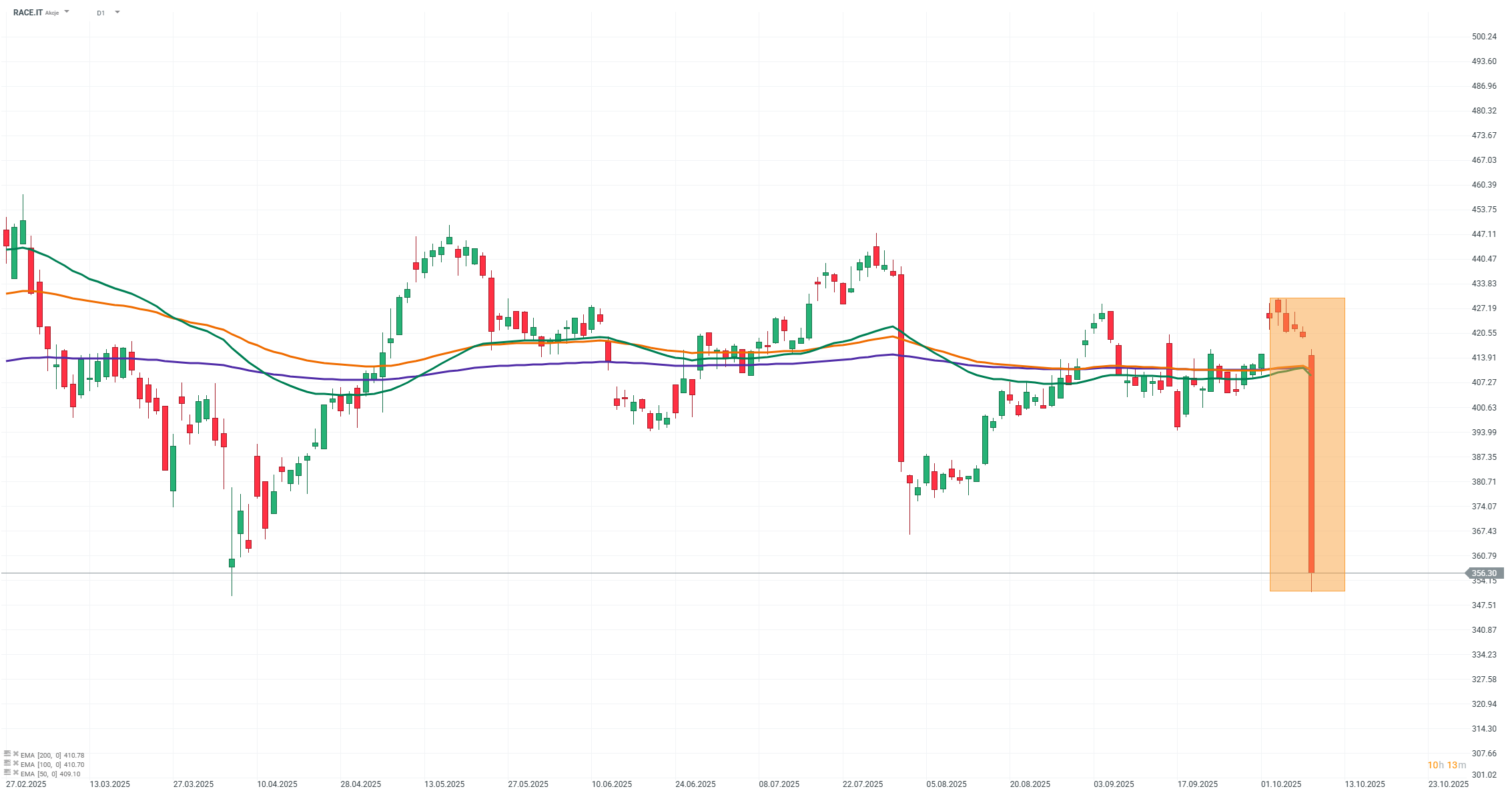Click the D1 interval label
Image resolution: width=1512 pixels, height=795 pixels.
tap(101, 13)
